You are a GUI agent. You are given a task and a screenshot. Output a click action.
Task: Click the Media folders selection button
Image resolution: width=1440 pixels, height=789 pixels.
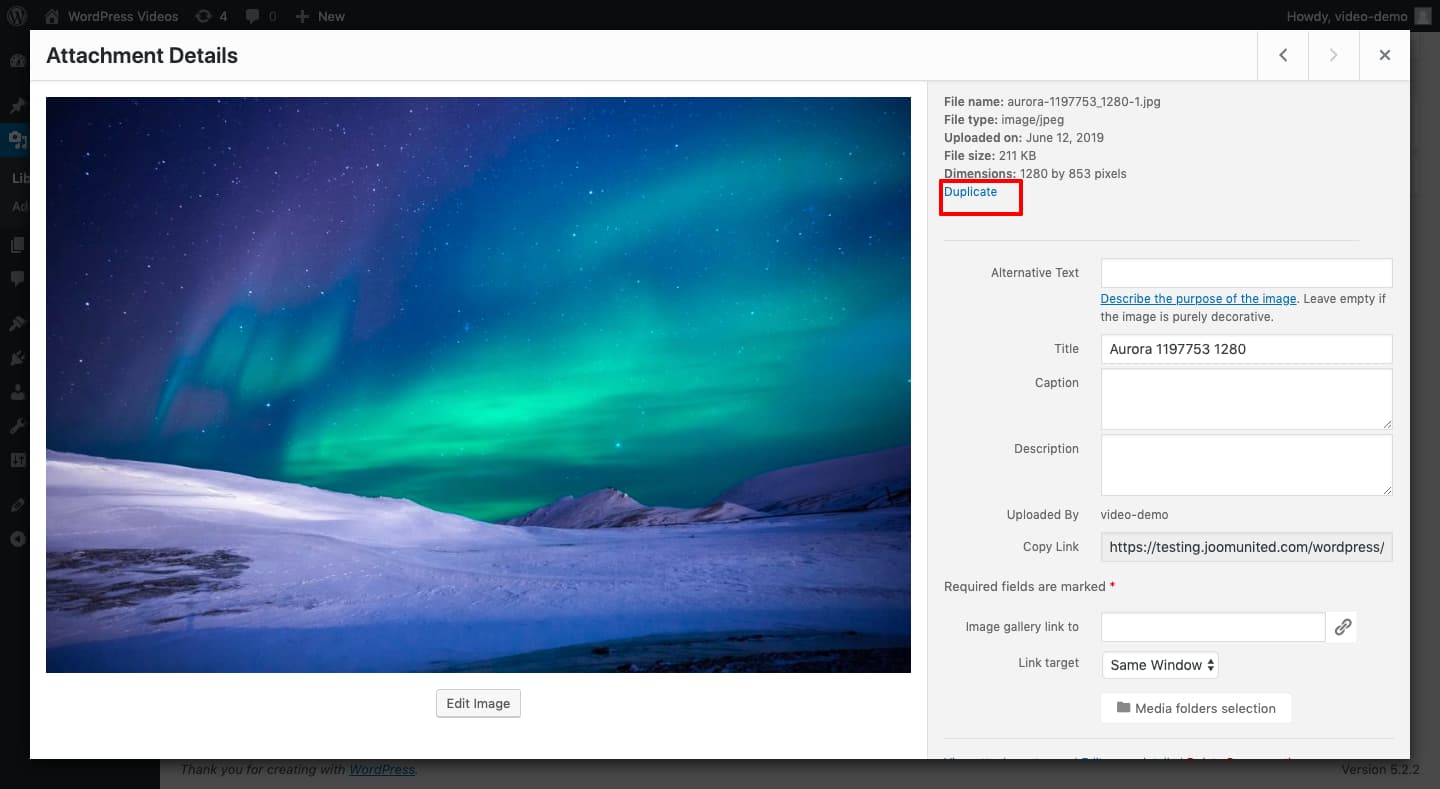tap(1196, 708)
